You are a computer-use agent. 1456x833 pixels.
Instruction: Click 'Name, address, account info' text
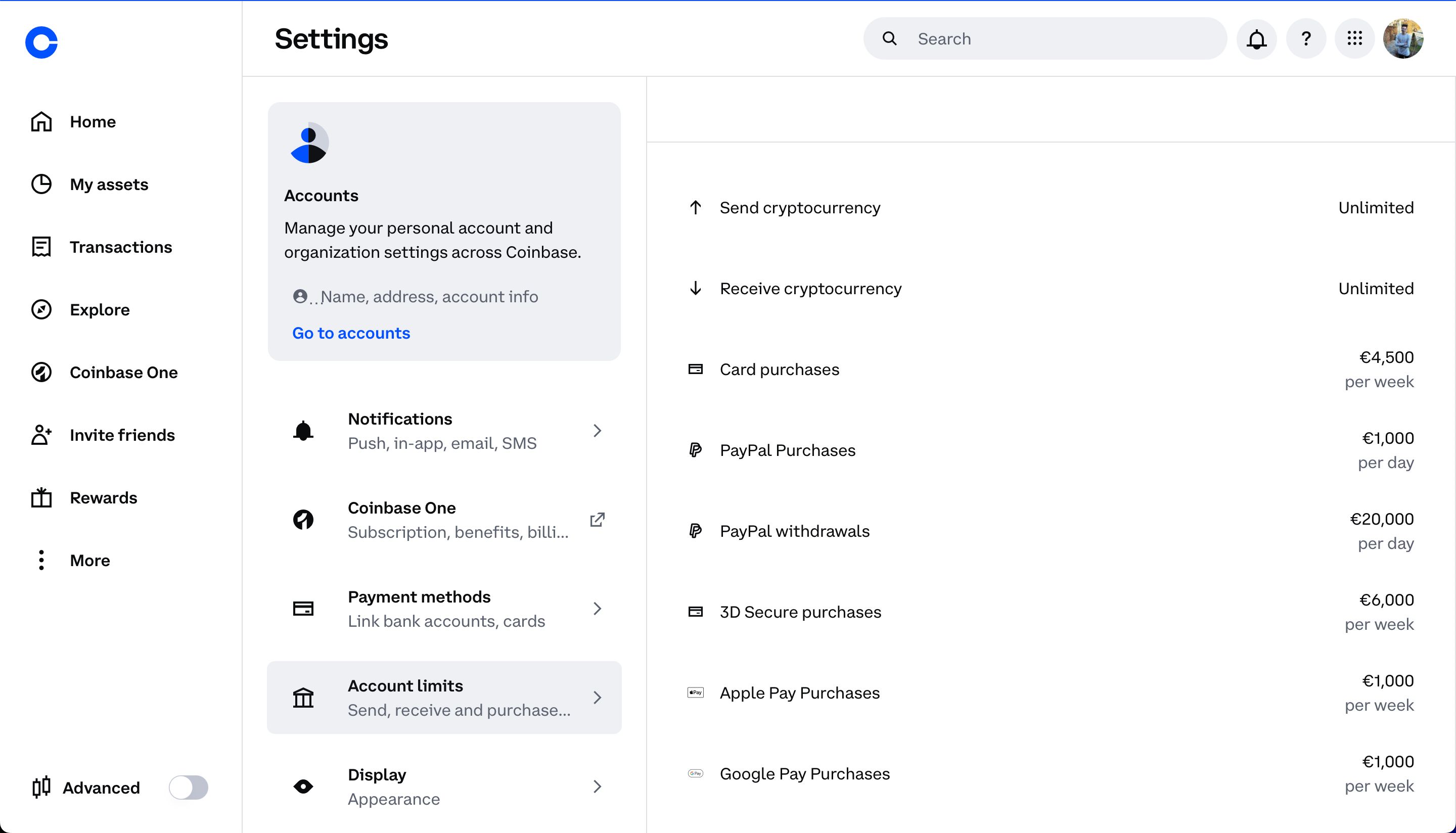click(x=429, y=296)
